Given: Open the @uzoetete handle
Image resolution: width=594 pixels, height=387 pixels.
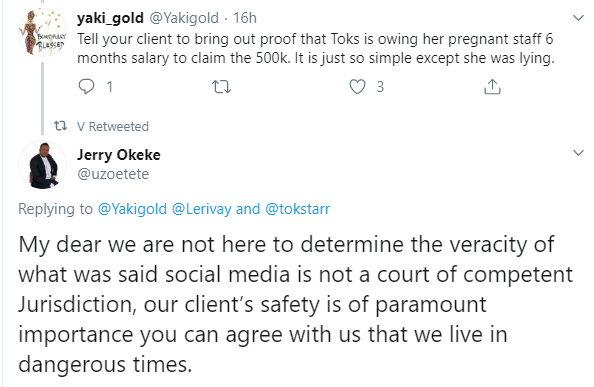Looking at the screenshot, I should (113, 174).
